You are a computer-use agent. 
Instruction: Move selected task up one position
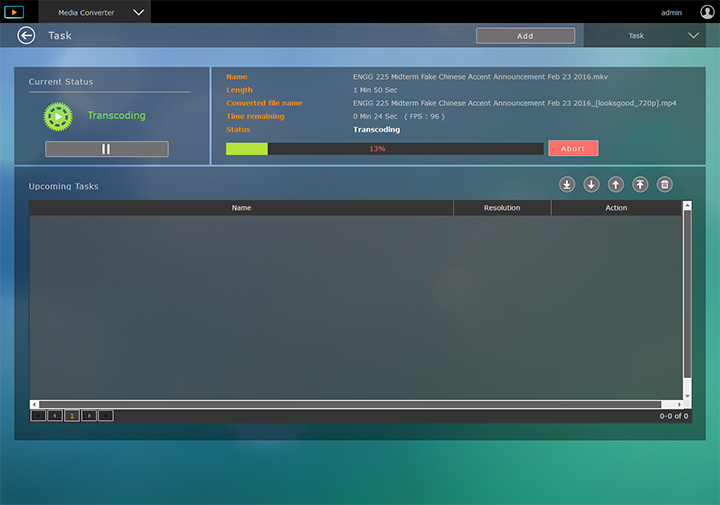[616, 185]
